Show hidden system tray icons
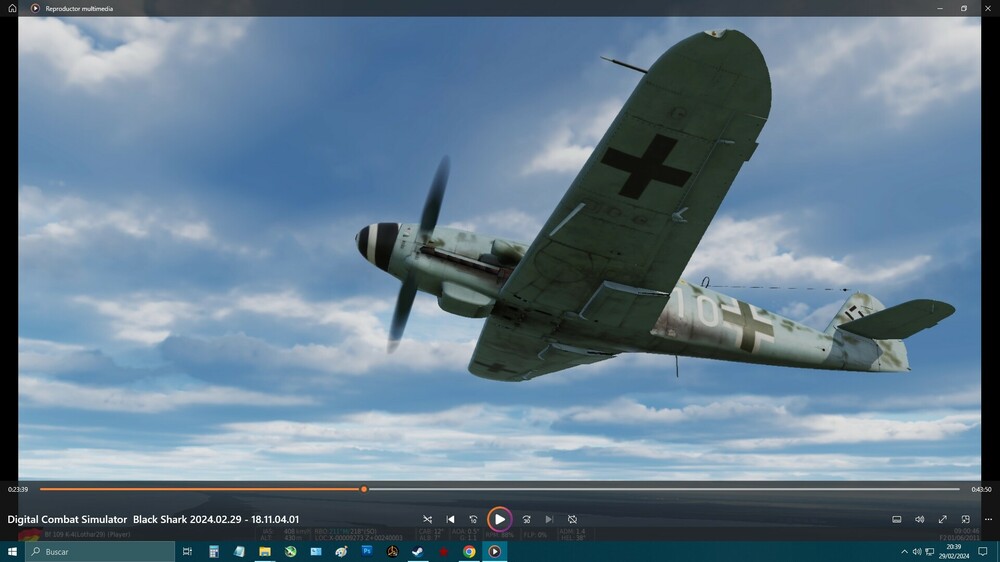Screen dimensions: 1000x562 (x=905, y=552)
